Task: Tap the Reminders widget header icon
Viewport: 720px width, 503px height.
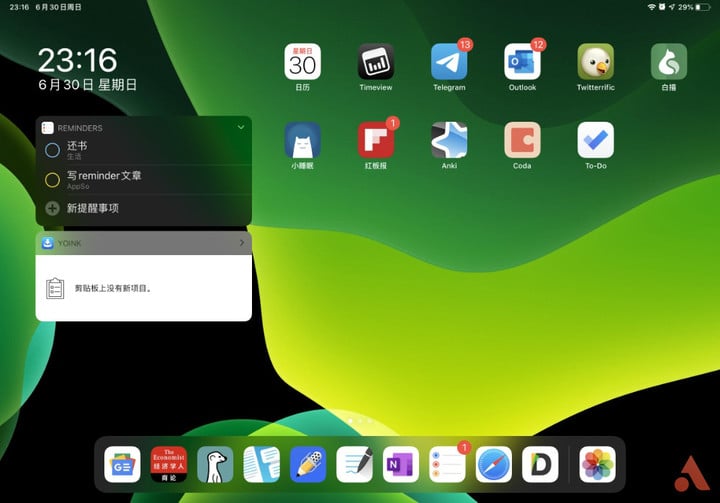Action: coord(47,128)
